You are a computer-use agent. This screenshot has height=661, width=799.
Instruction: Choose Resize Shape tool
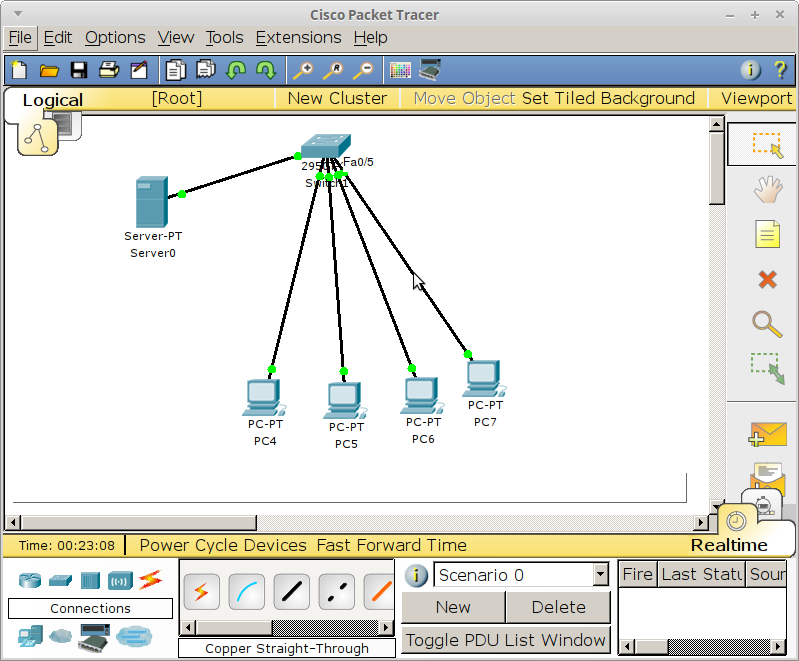tap(767, 368)
